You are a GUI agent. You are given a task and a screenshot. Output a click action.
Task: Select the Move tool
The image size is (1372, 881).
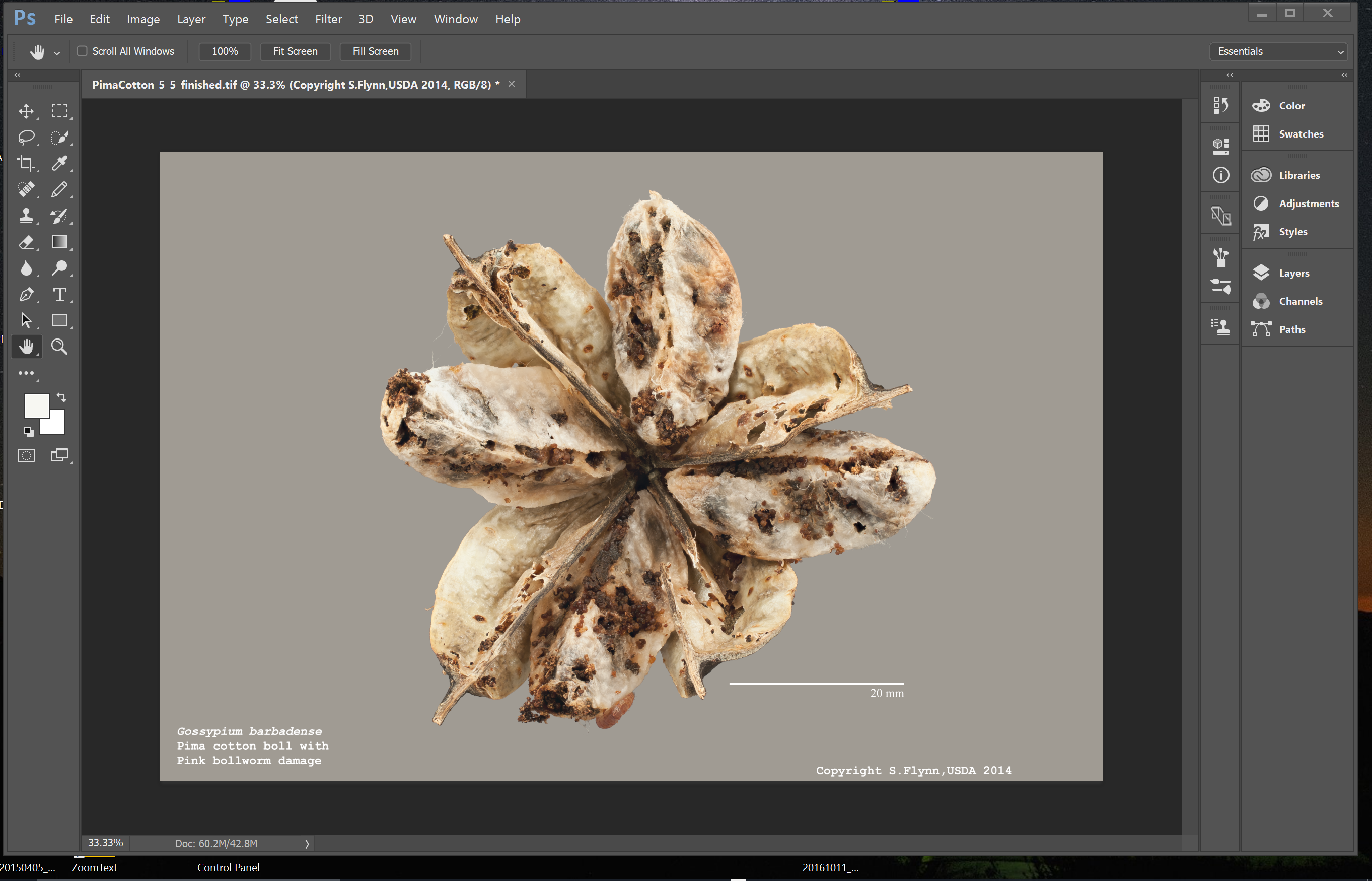tap(26, 111)
